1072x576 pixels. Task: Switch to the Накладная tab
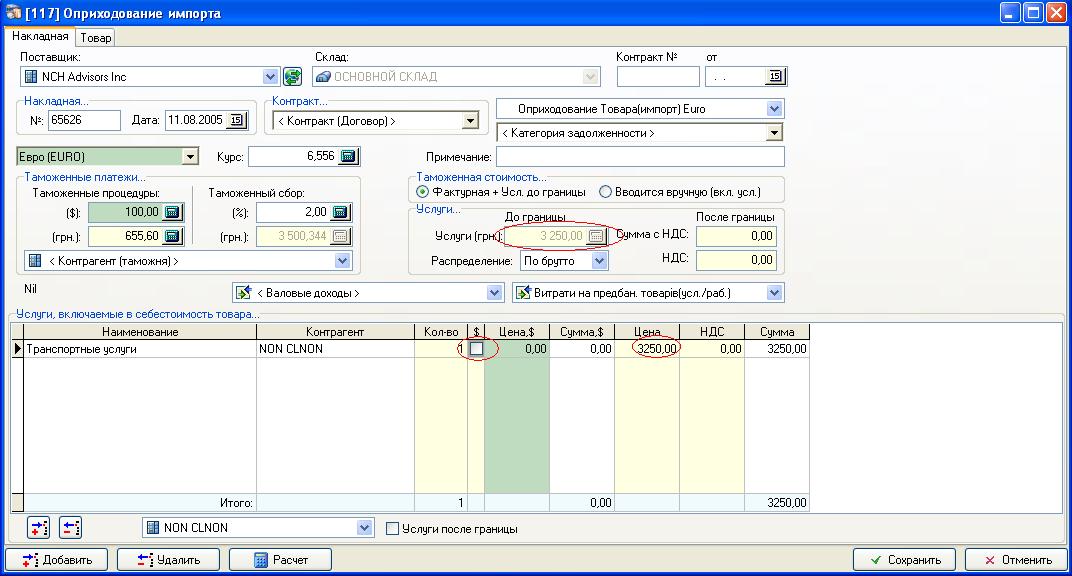coord(40,37)
